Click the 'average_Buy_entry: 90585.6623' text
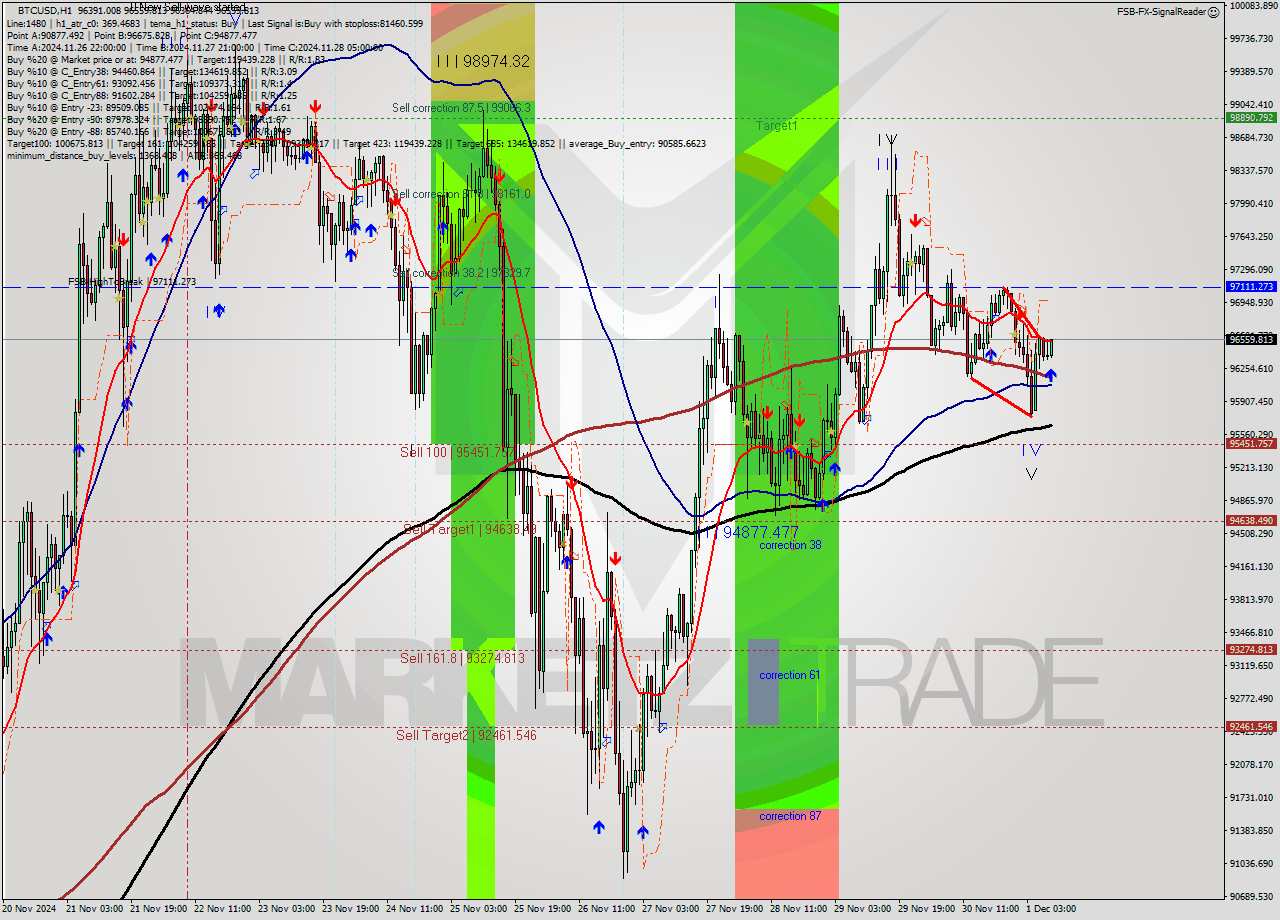Screen dimensions: 1280x920 [638, 143]
